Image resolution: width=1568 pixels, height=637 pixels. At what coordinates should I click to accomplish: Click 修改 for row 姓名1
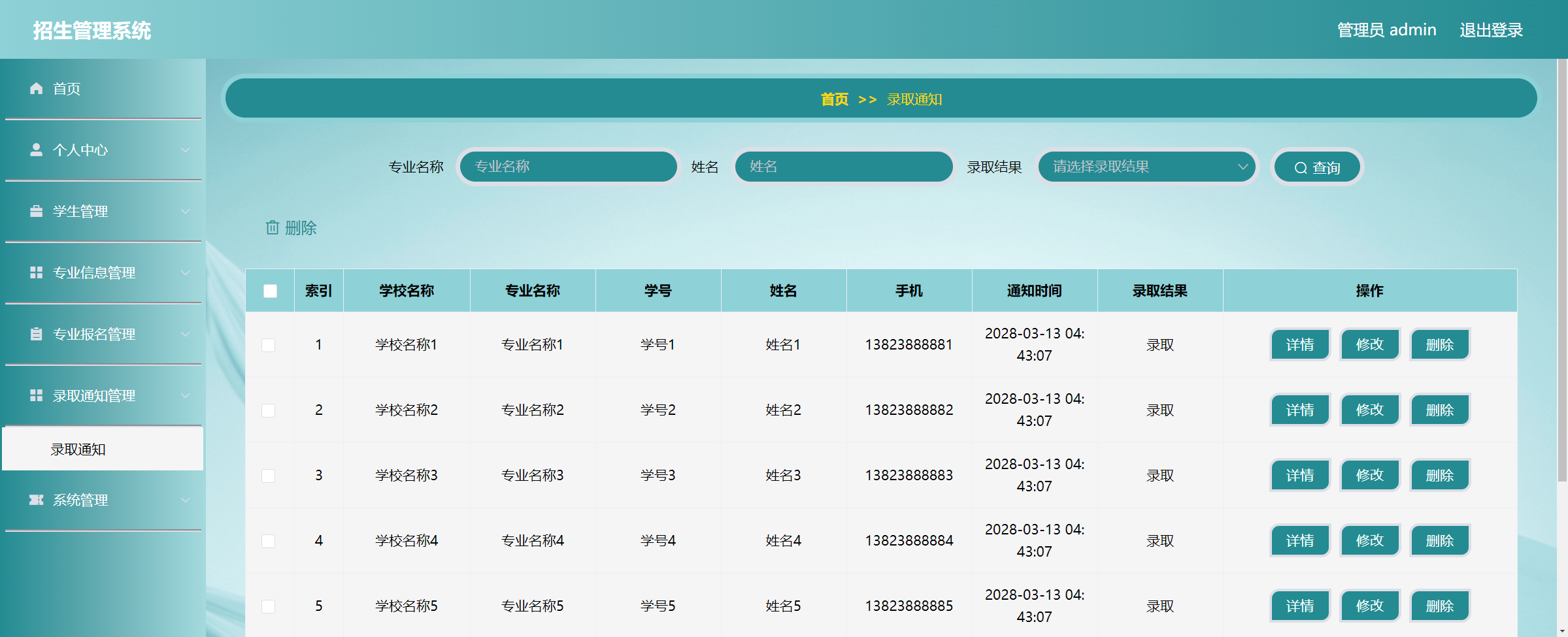pos(1370,344)
